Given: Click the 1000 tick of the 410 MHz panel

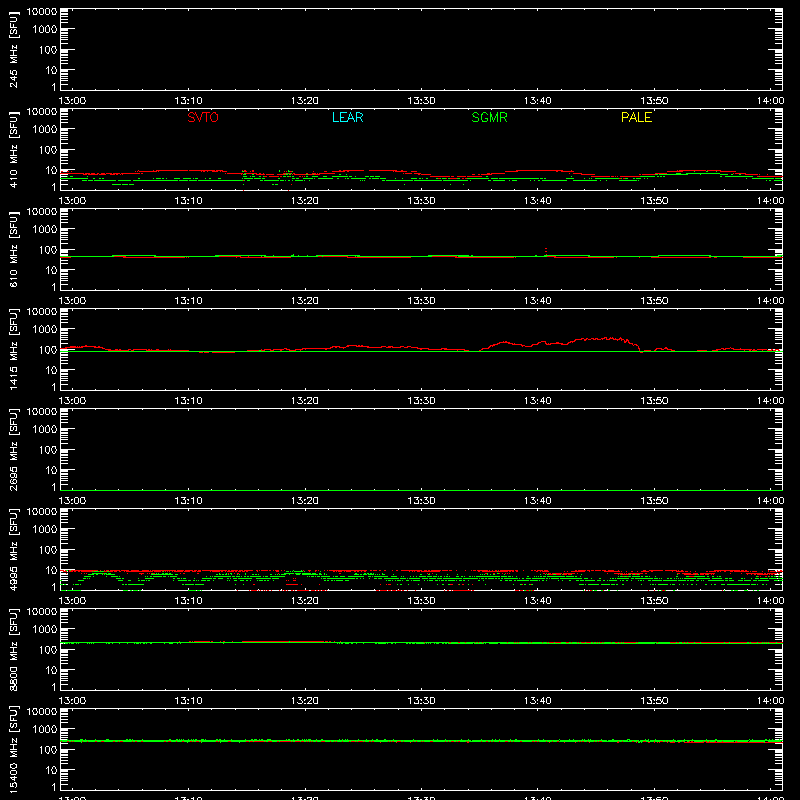Looking at the screenshot, I should [x=45, y=130].
